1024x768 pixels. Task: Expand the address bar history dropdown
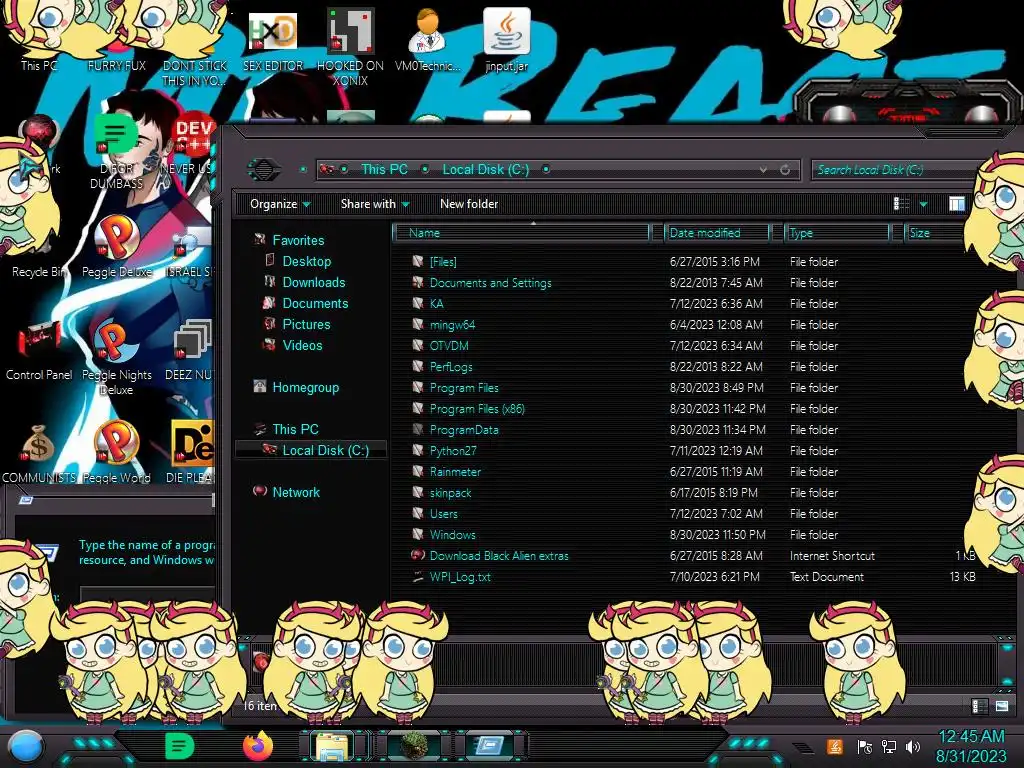(x=763, y=170)
